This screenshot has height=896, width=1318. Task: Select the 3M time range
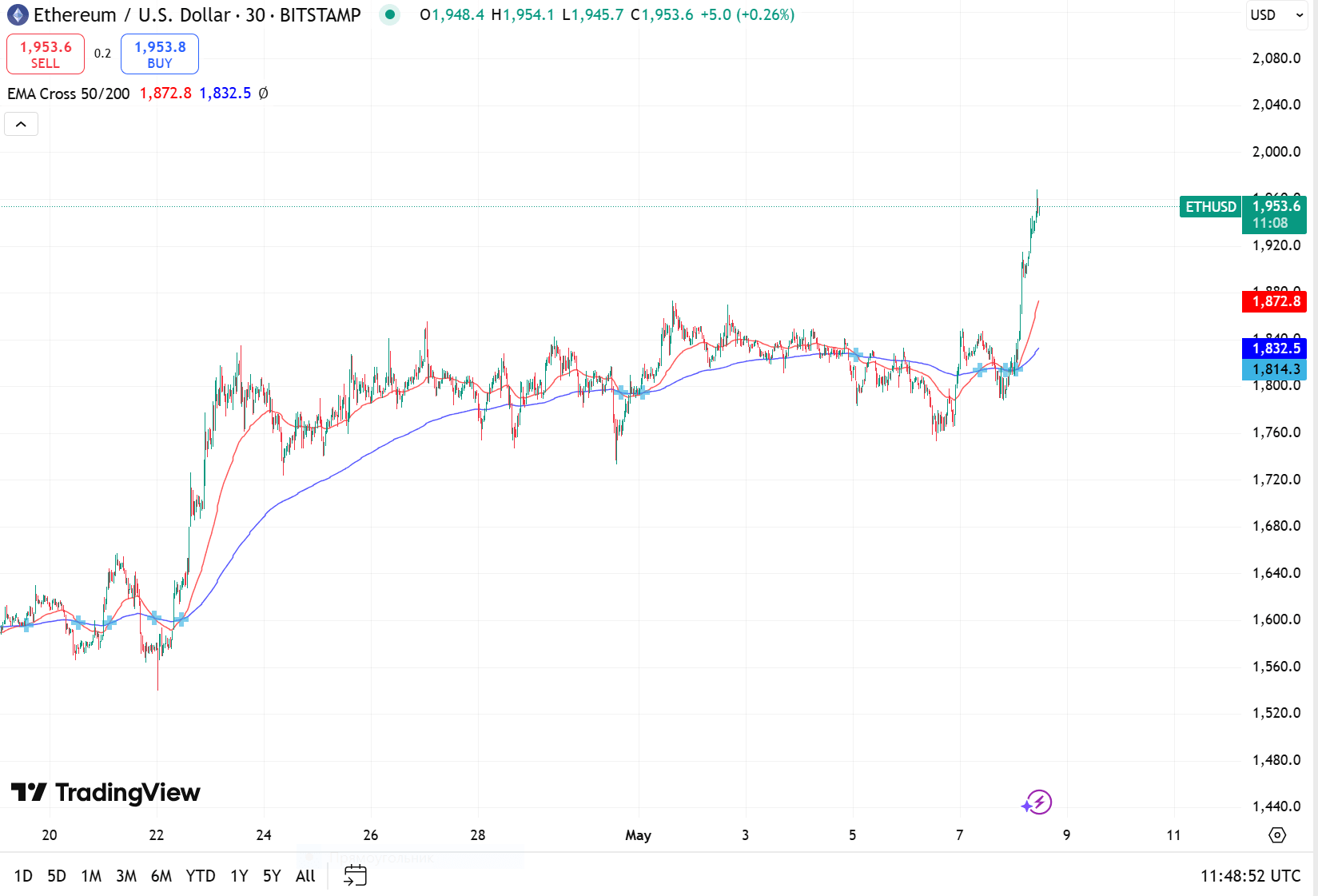point(126,876)
